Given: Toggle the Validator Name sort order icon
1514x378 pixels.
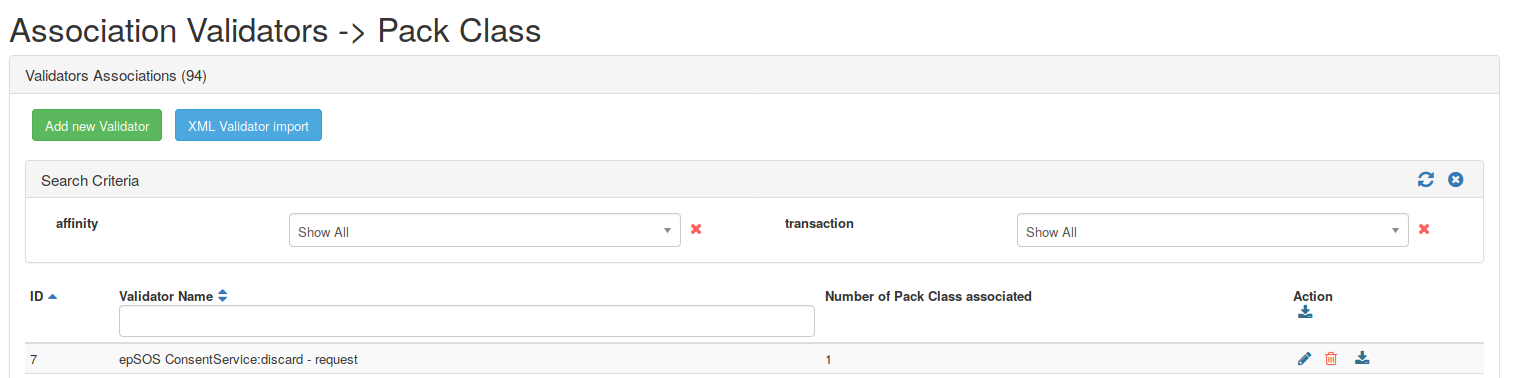Looking at the screenshot, I should (x=223, y=297).
